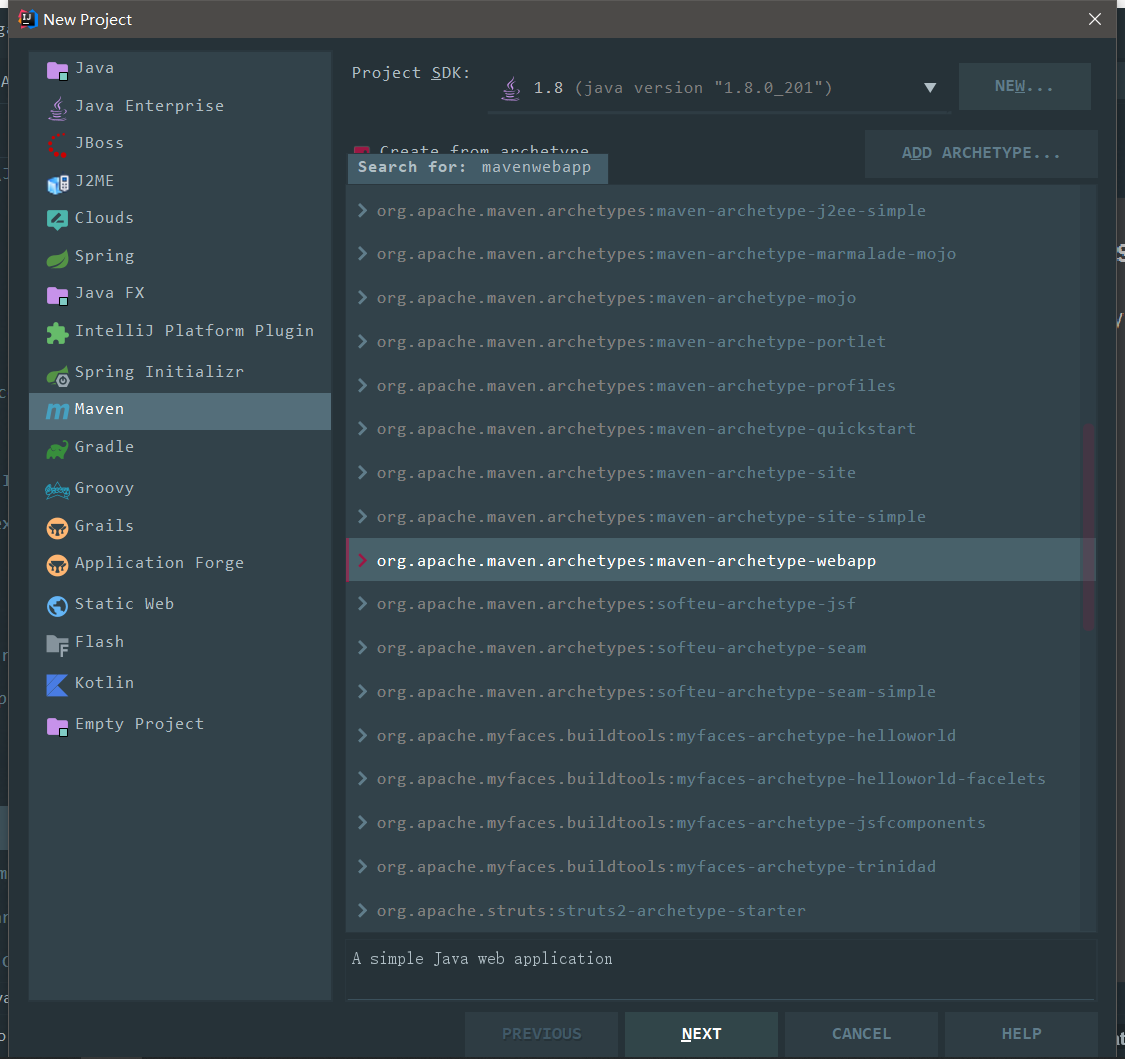Viewport: 1125px width, 1059px height.
Task: Select Gradle in the project list
Action: click(179, 447)
